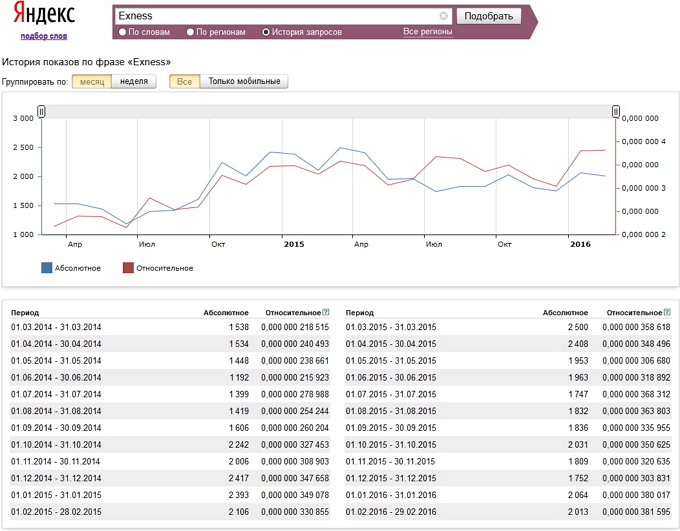Select row 01.04.2015 - 30.04.2015

[508, 344]
